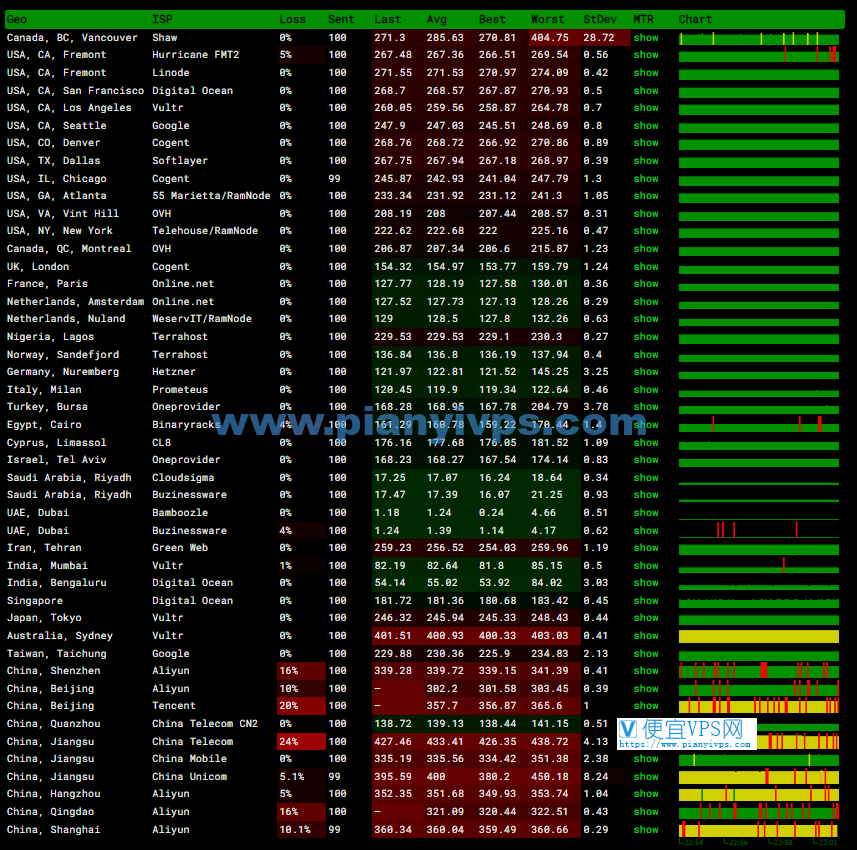Open show for Iran Tehran Green Web
Image resolution: width=857 pixels, height=850 pixels.
645,548
